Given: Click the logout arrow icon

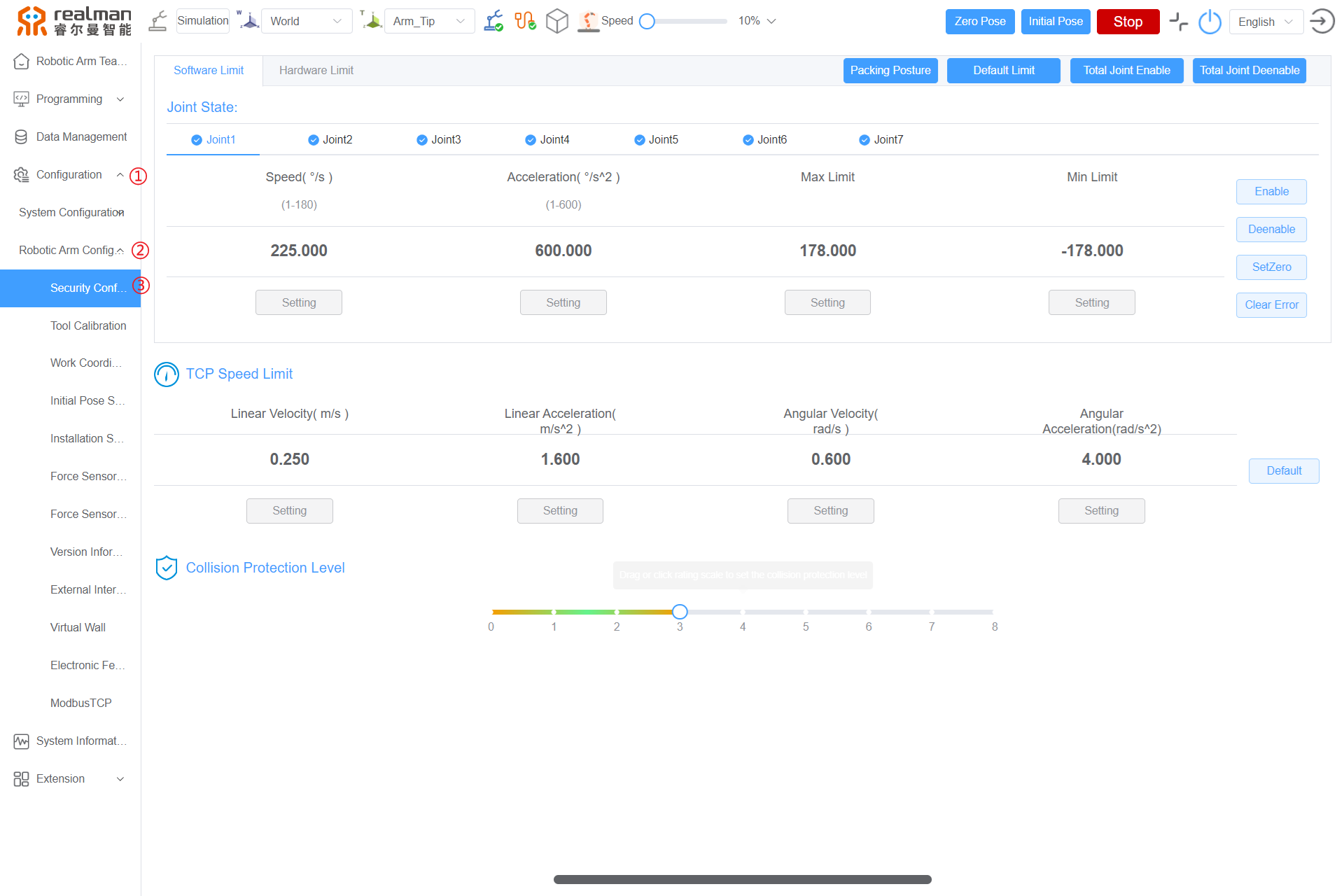Looking at the screenshot, I should coord(1322,21).
